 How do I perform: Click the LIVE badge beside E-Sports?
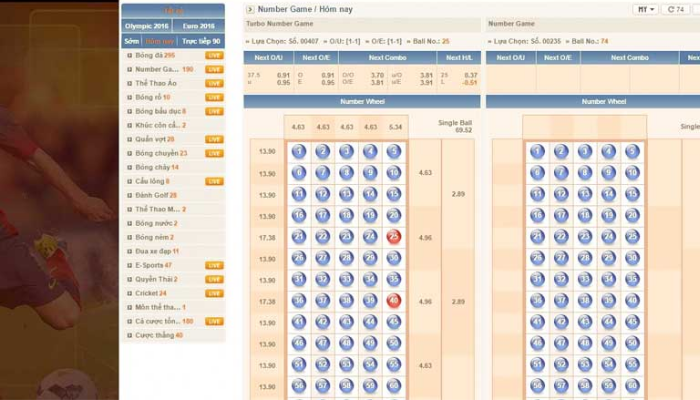(x=214, y=265)
